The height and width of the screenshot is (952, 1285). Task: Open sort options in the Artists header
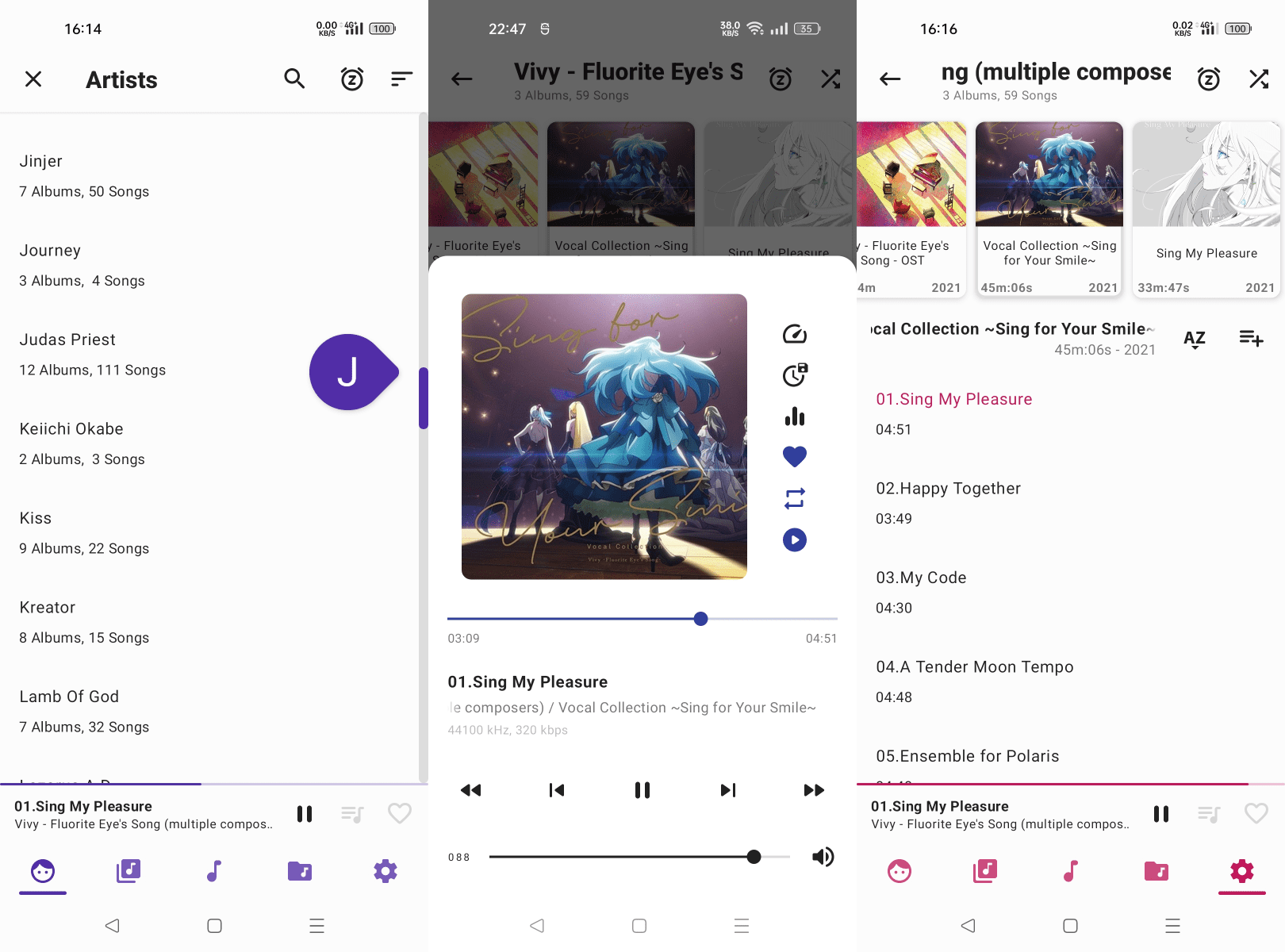click(x=402, y=79)
